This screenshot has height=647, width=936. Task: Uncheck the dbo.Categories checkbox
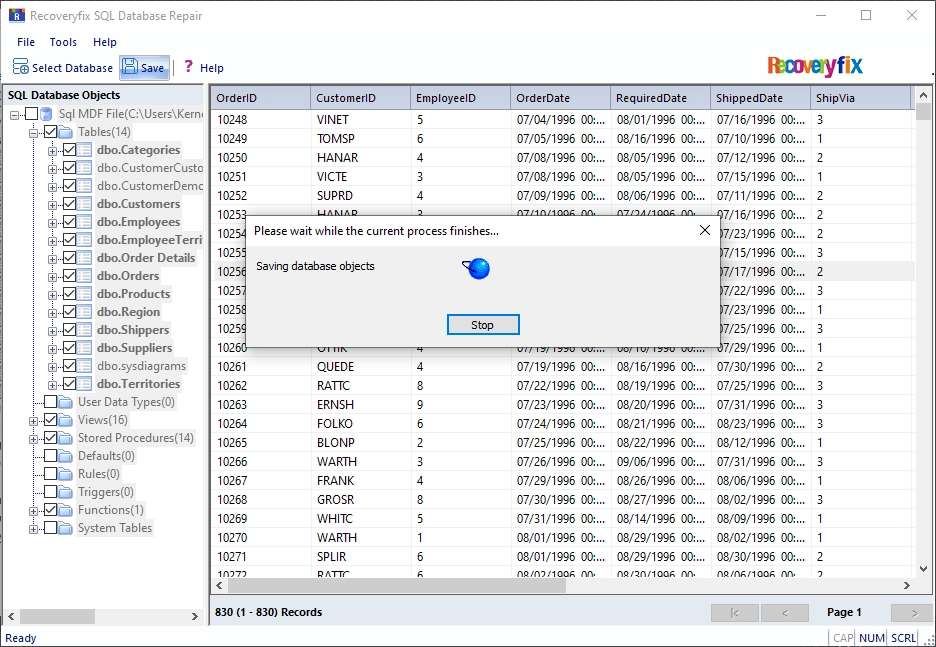69,150
